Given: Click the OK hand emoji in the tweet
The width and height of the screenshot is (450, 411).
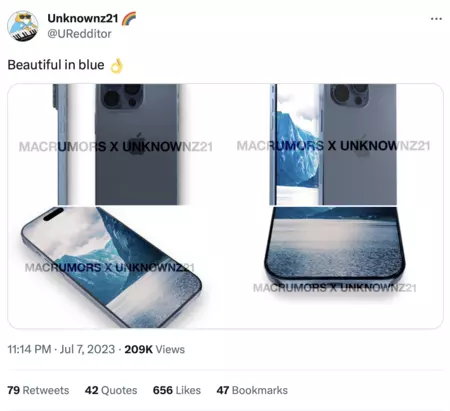Looking at the screenshot, I should click(116, 65).
